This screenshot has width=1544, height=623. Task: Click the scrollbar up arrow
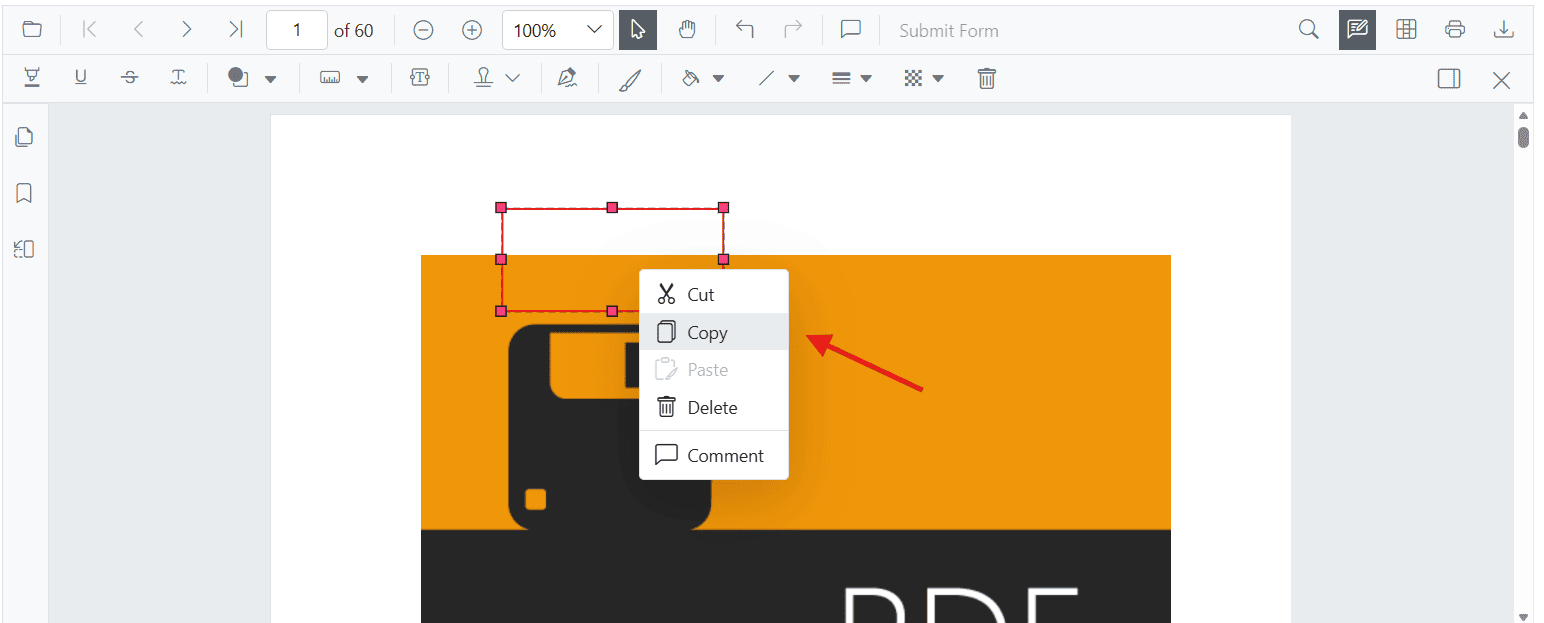(1523, 116)
